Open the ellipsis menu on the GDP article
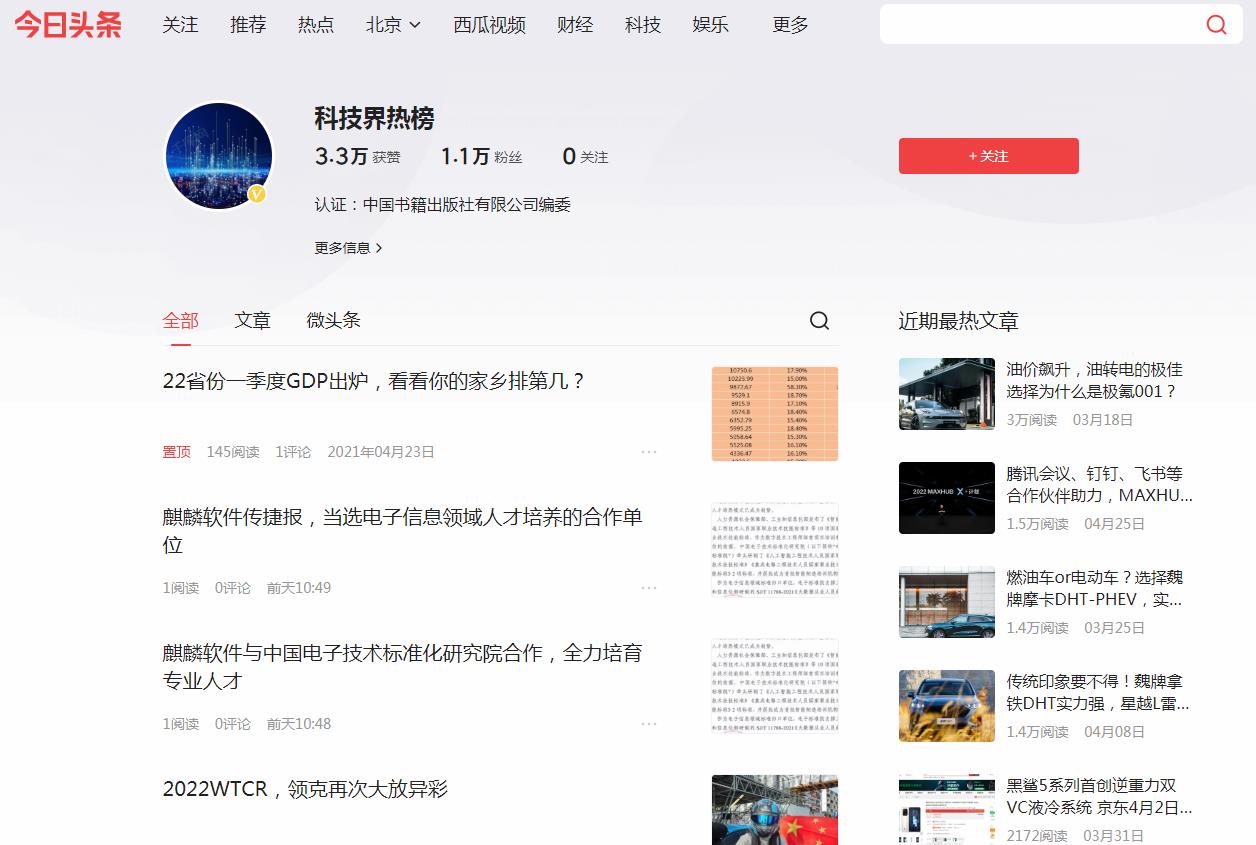Viewport: 1256px width, 845px height. [x=649, y=451]
